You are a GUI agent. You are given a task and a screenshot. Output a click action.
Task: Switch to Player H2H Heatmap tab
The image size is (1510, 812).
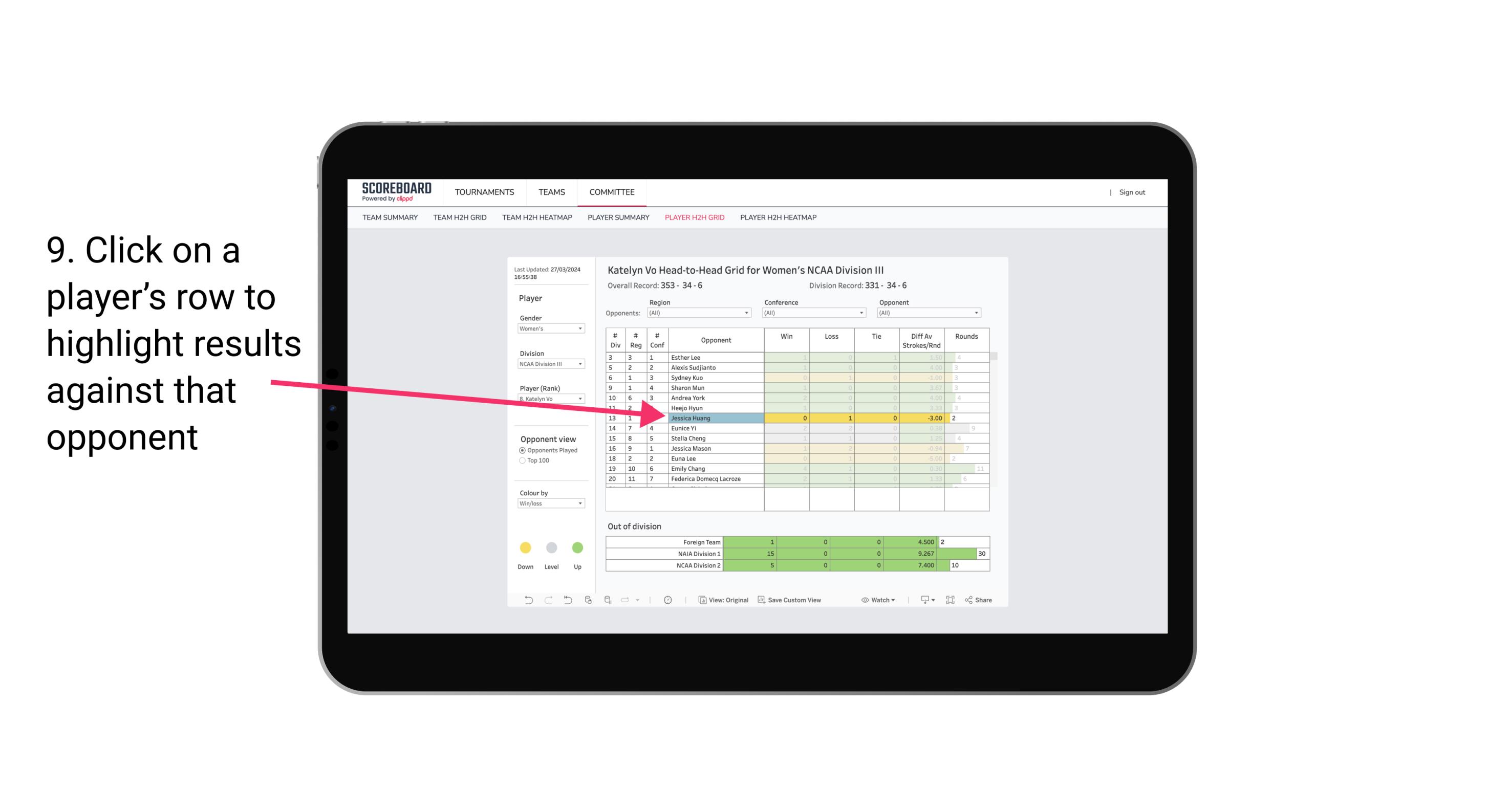pos(779,220)
